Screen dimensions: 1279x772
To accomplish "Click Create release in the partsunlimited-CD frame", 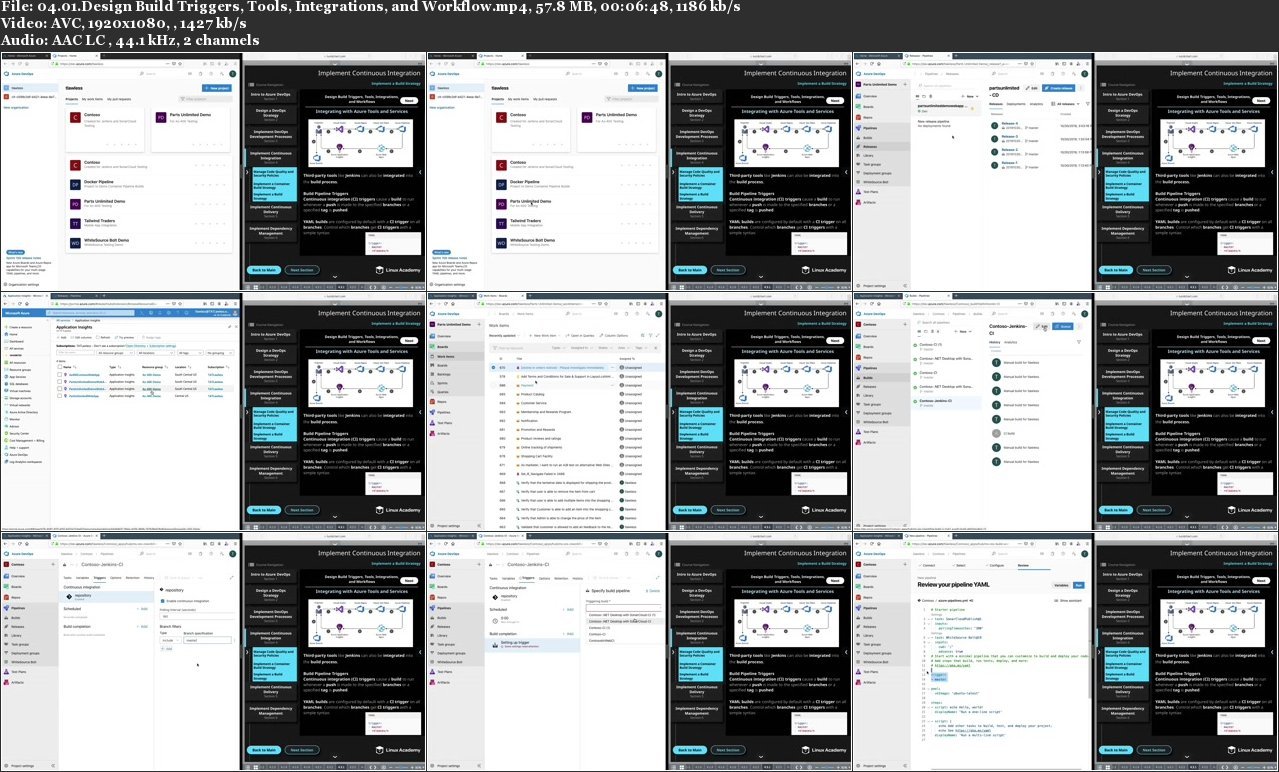I will (1058, 88).
